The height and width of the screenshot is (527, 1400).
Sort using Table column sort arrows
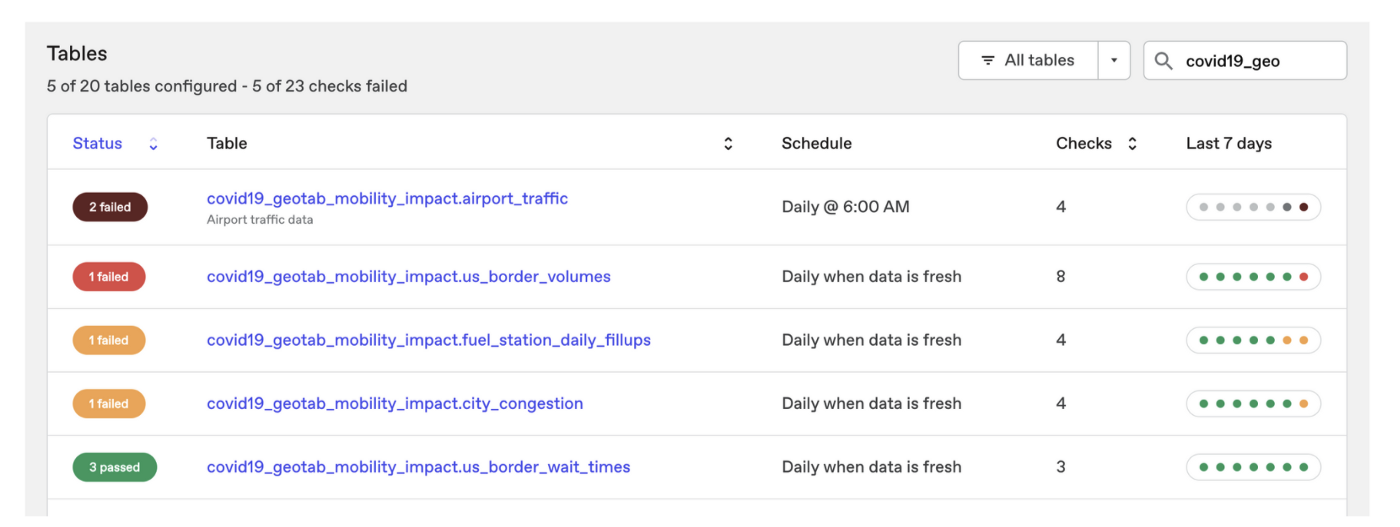tap(728, 144)
